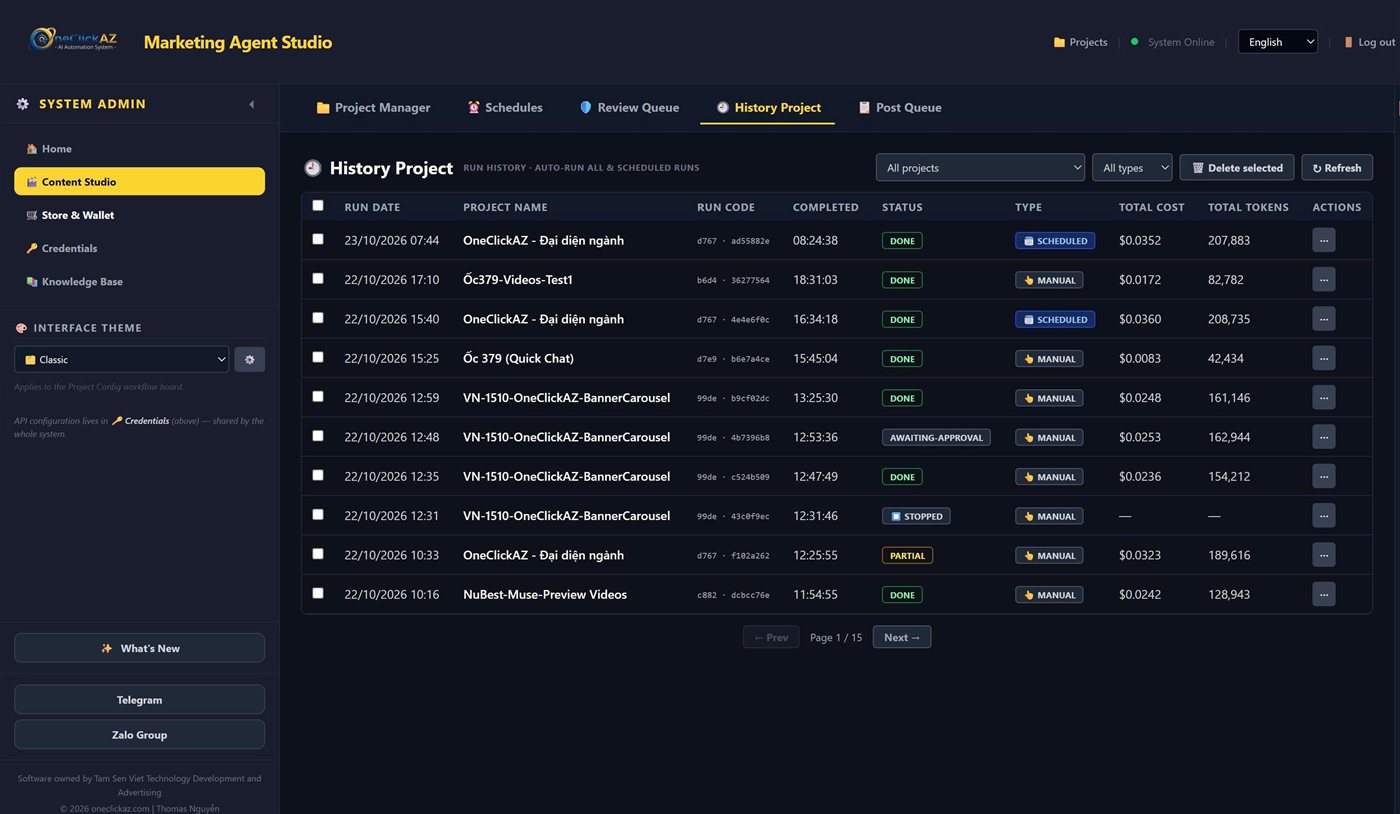Open actions menu for the STOPPED run
1400x814 pixels.
[1324, 516]
